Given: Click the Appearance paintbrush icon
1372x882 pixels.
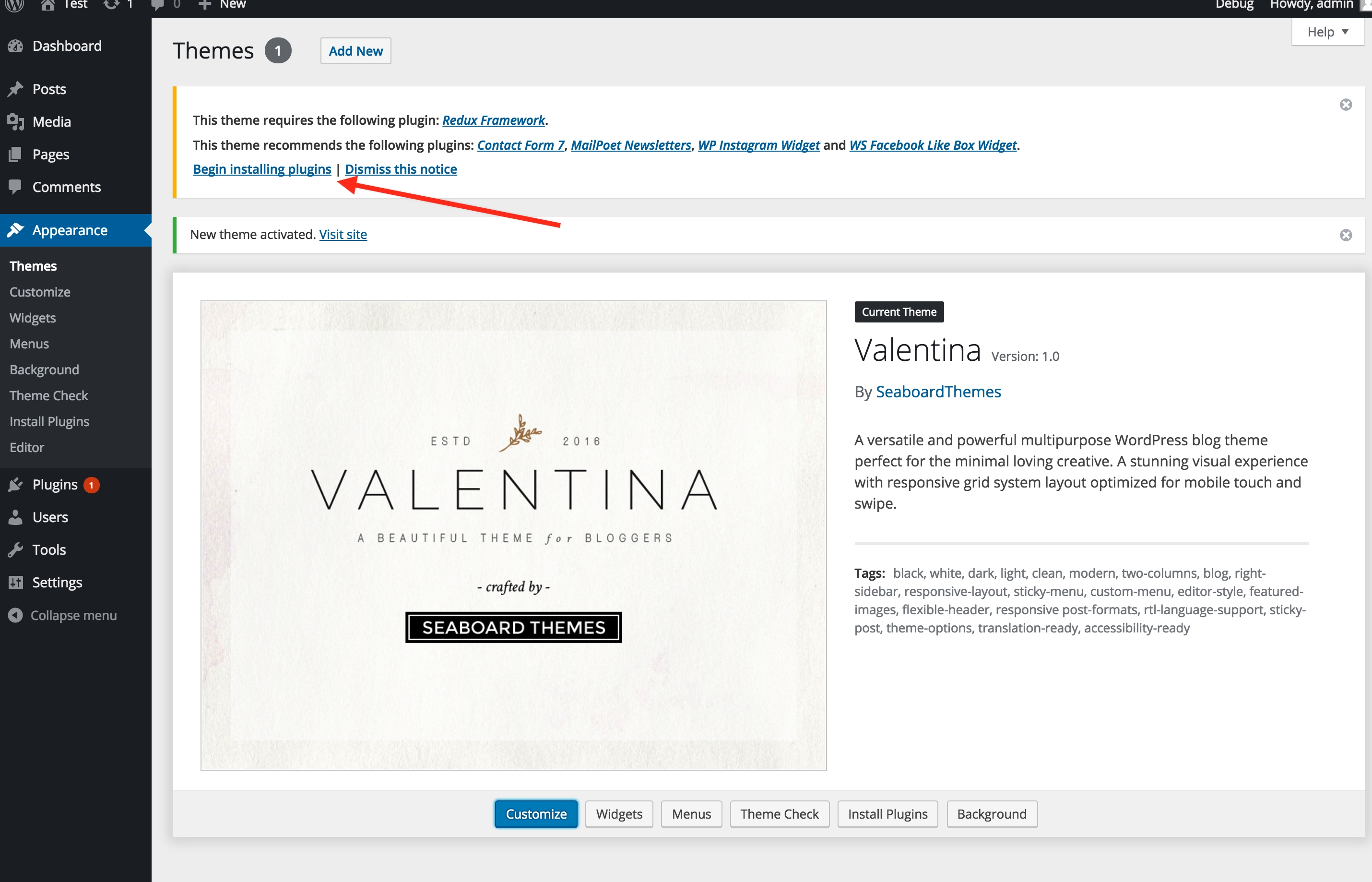Looking at the screenshot, I should (15, 230).
